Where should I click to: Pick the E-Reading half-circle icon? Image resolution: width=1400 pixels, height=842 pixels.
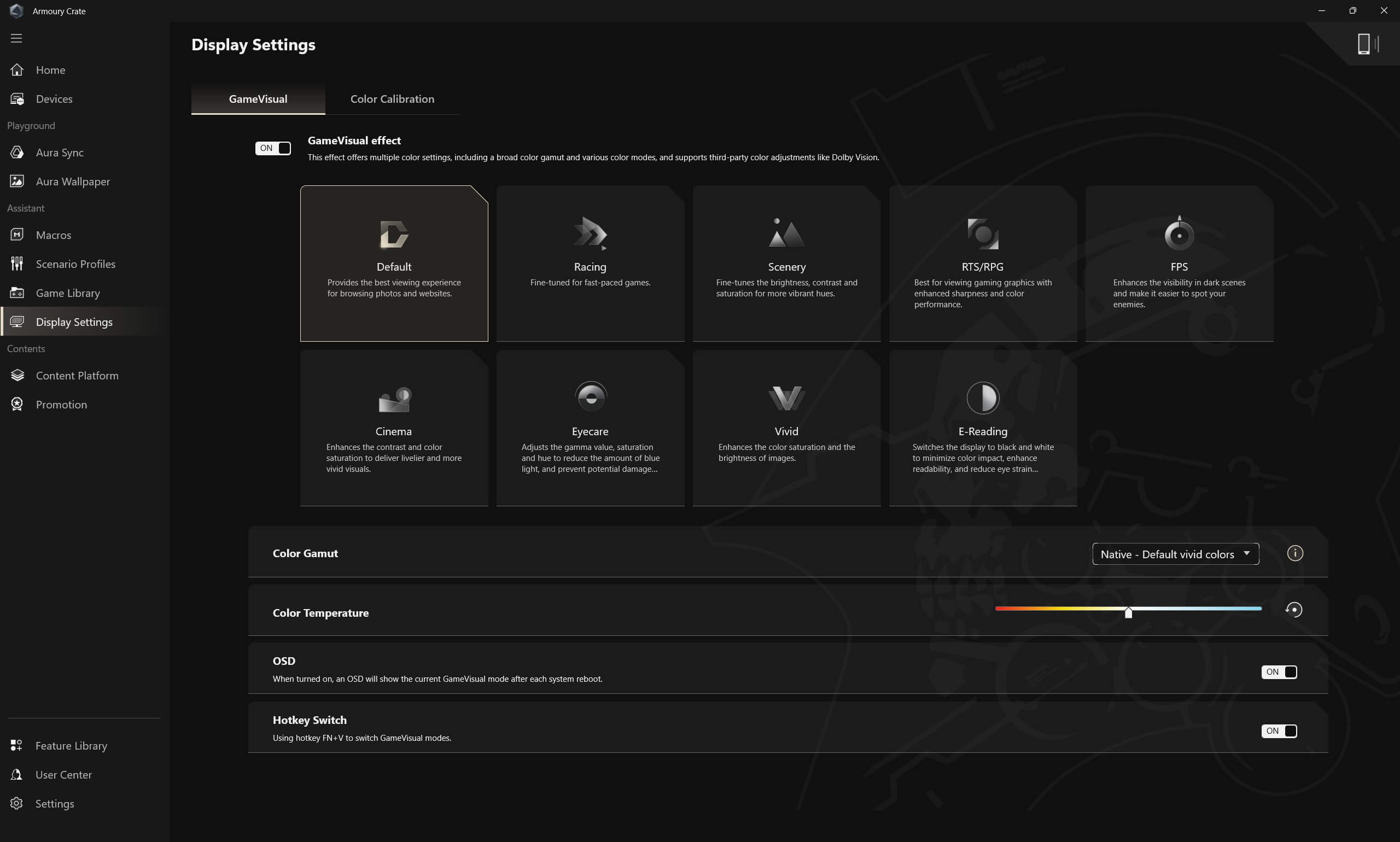coord(982,397)
